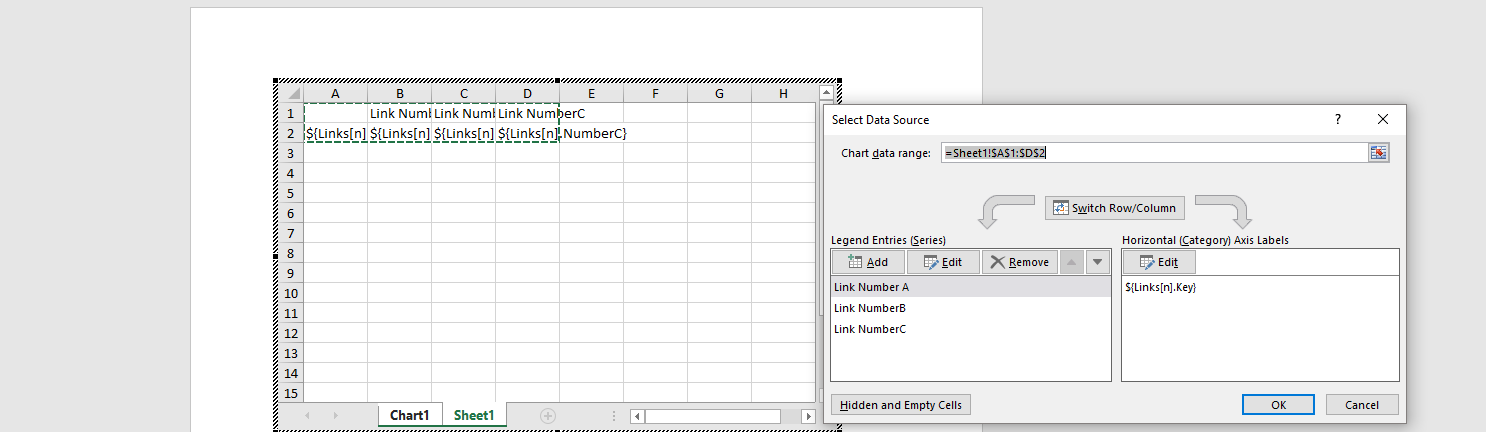Screen dimensions: 1486x432
Task: Select the Sheet1 tab
Action: 474,415
